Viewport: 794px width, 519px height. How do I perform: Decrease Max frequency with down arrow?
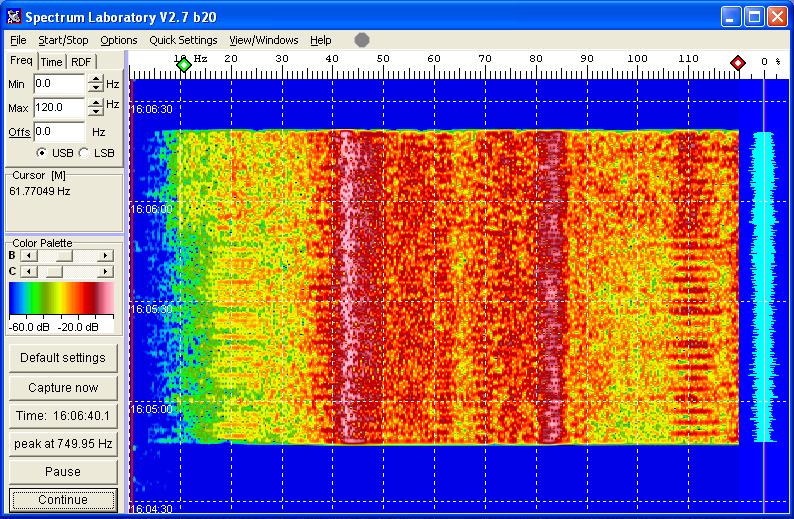95,111
